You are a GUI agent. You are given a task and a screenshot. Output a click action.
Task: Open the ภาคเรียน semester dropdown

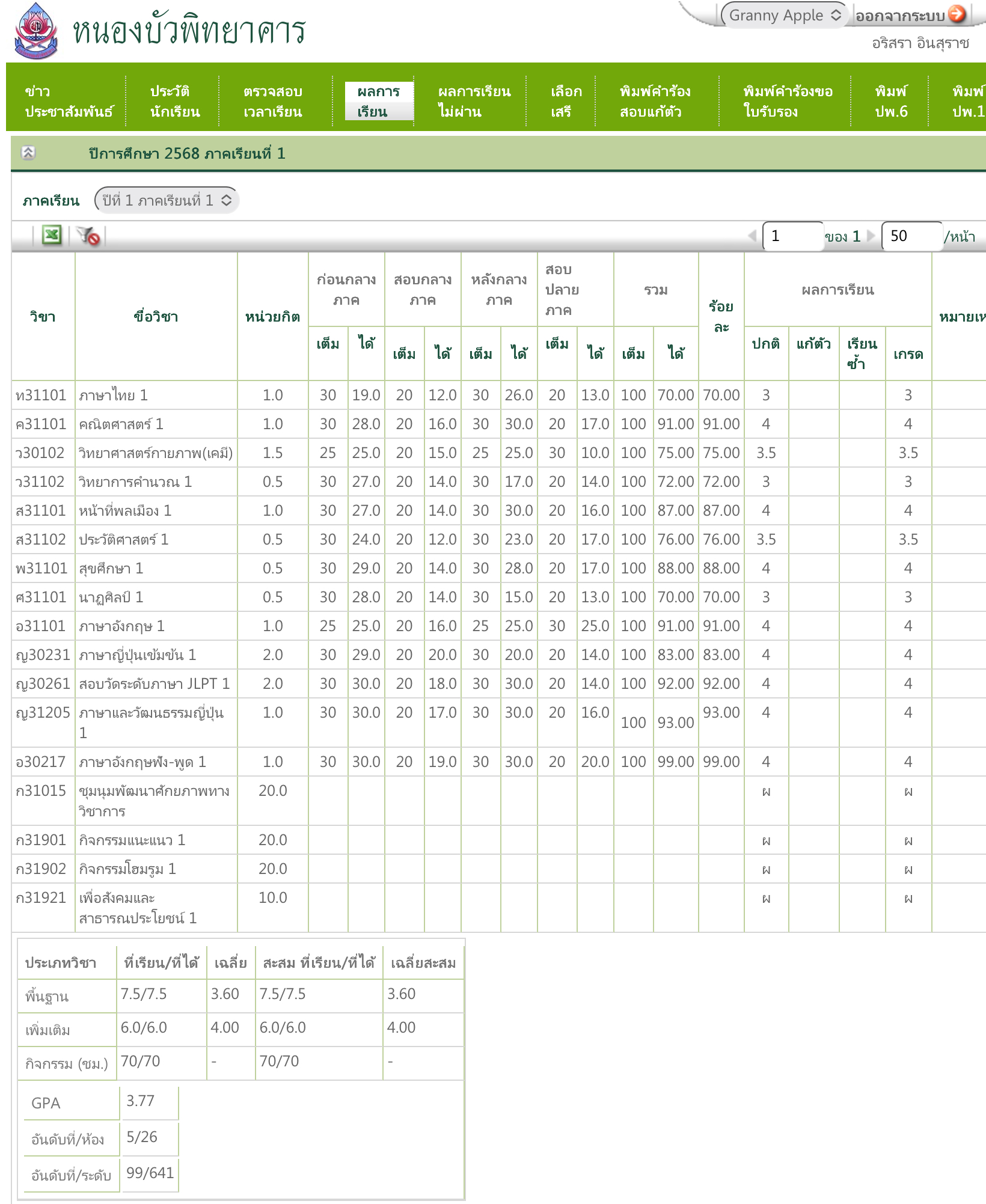(167, 200)
